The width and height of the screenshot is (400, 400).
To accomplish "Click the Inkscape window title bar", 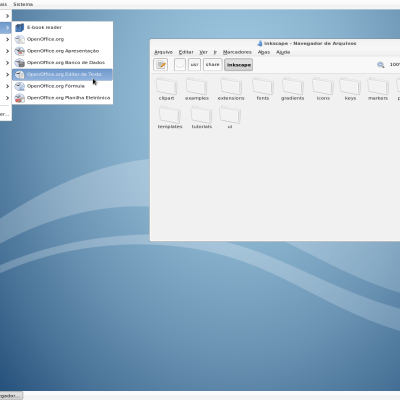I will [x=275, y=43].
